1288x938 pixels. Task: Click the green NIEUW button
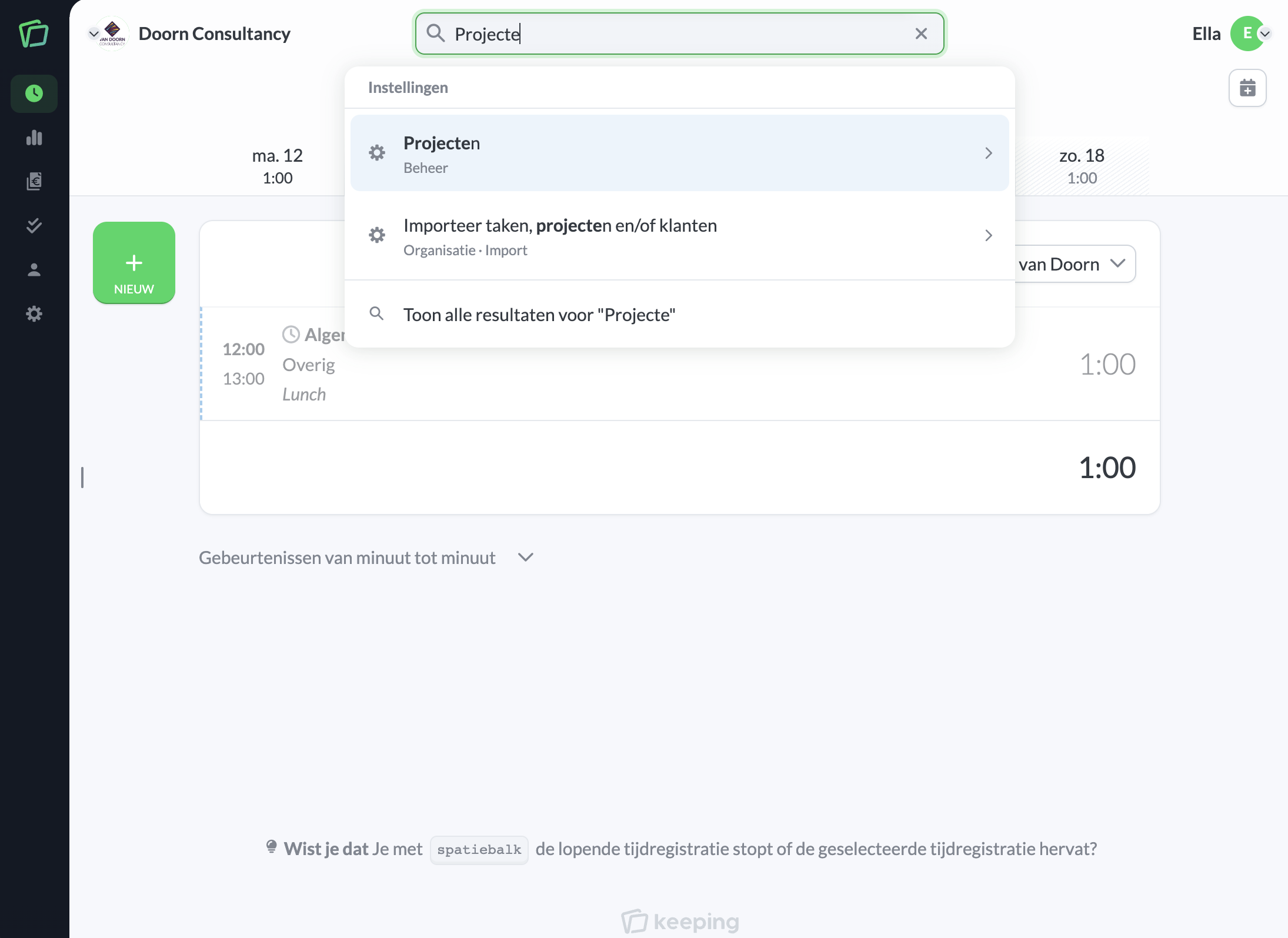click(134, 263)
